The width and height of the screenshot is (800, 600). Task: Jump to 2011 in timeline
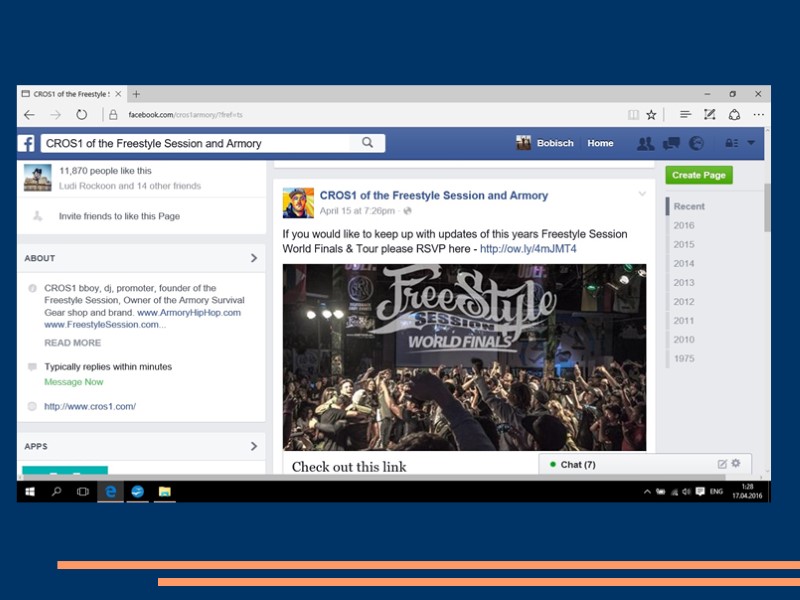point(684,321)
